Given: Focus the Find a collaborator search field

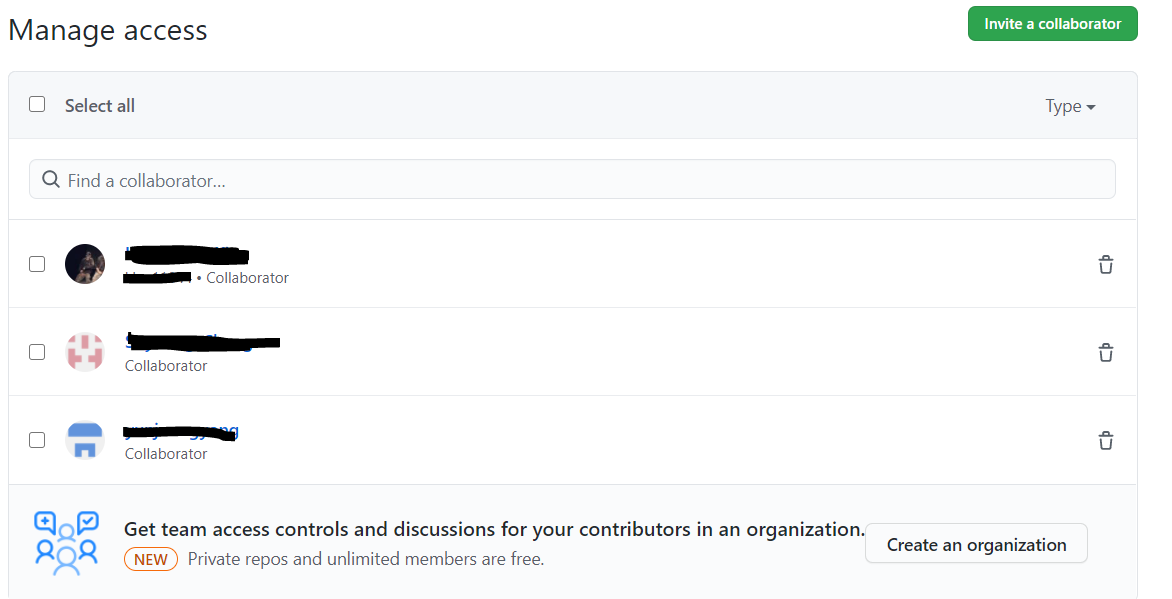Looking at the screenshot, I should click(x=580, y=180).
